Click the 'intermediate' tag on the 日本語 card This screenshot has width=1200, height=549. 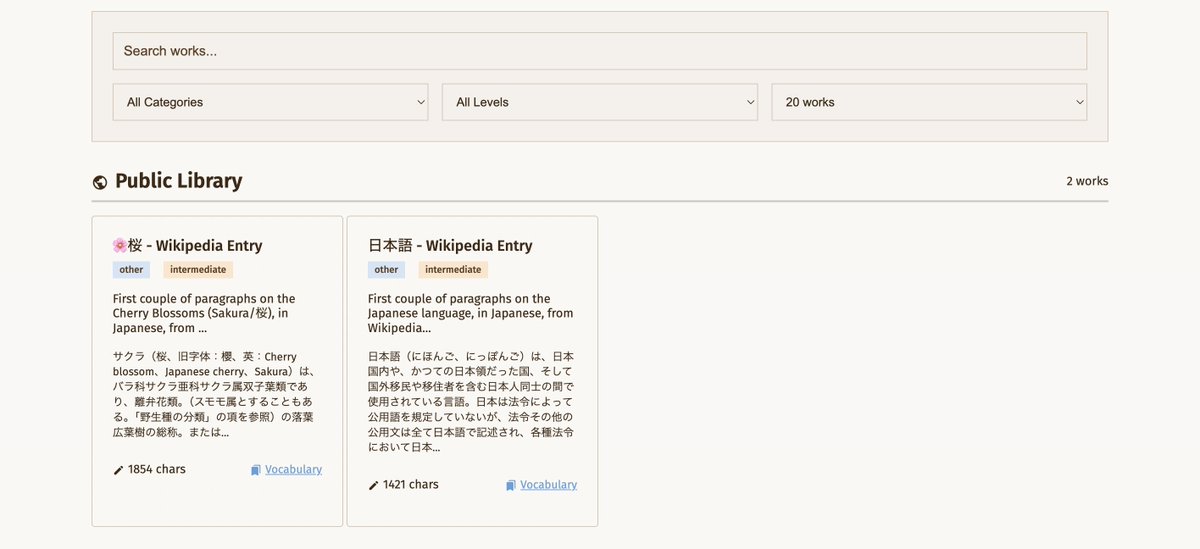pyautogui.click(x=453, y=270)
